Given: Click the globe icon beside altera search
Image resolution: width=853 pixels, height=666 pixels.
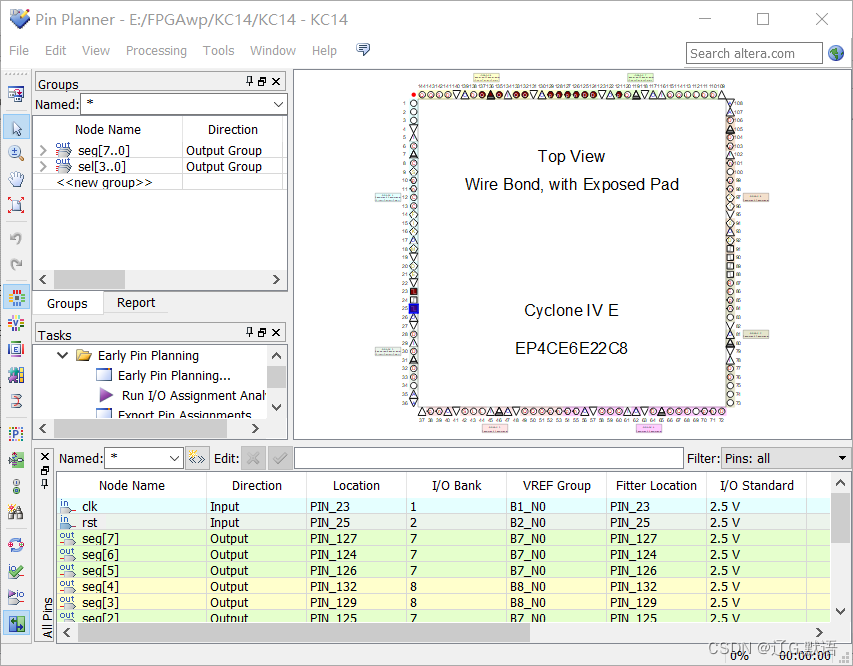Looking at the screenshot, I should coord(836,53).
